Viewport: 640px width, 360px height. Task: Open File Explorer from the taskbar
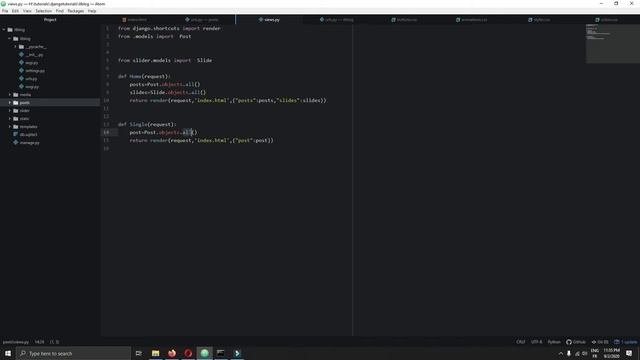click(156, 353)
